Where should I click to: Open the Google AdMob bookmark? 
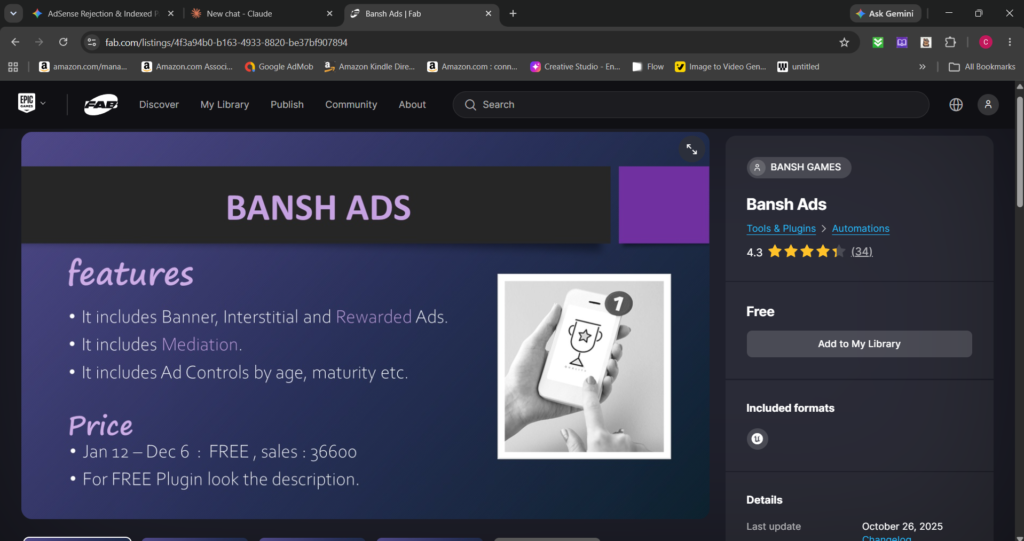(x=279, y=67)
